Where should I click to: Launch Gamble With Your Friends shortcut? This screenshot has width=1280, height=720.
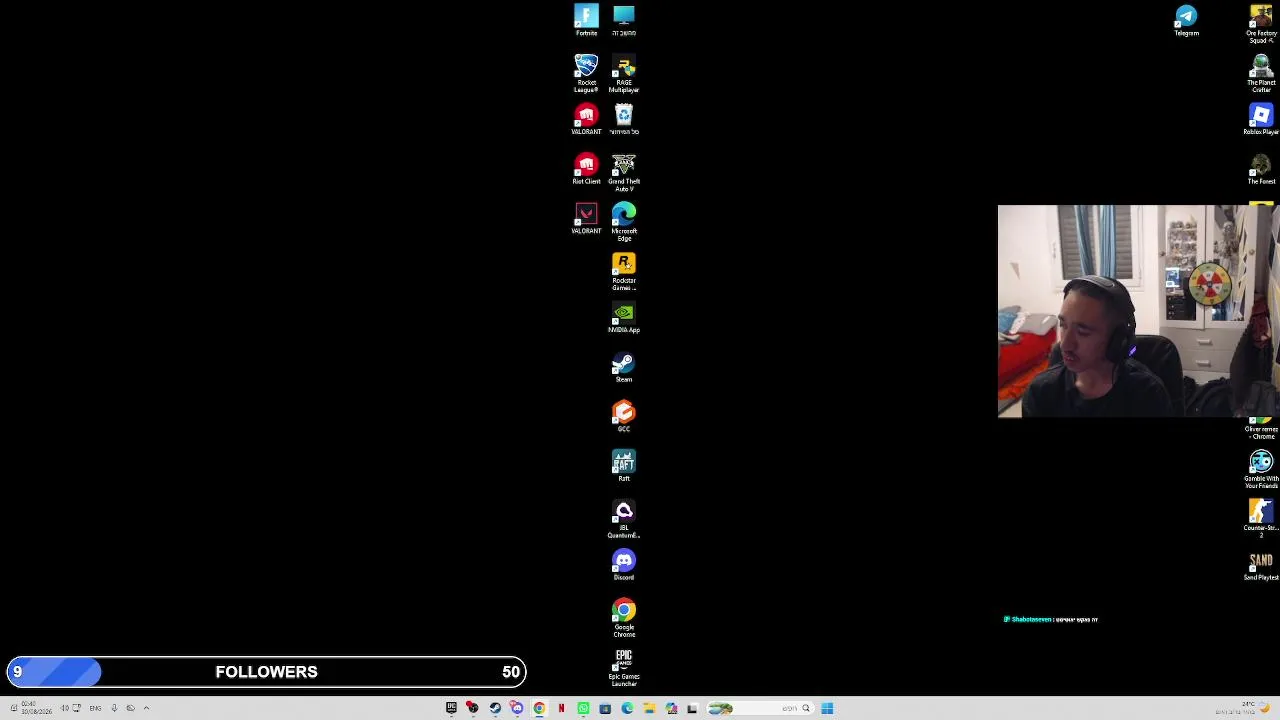(1261, 470)
